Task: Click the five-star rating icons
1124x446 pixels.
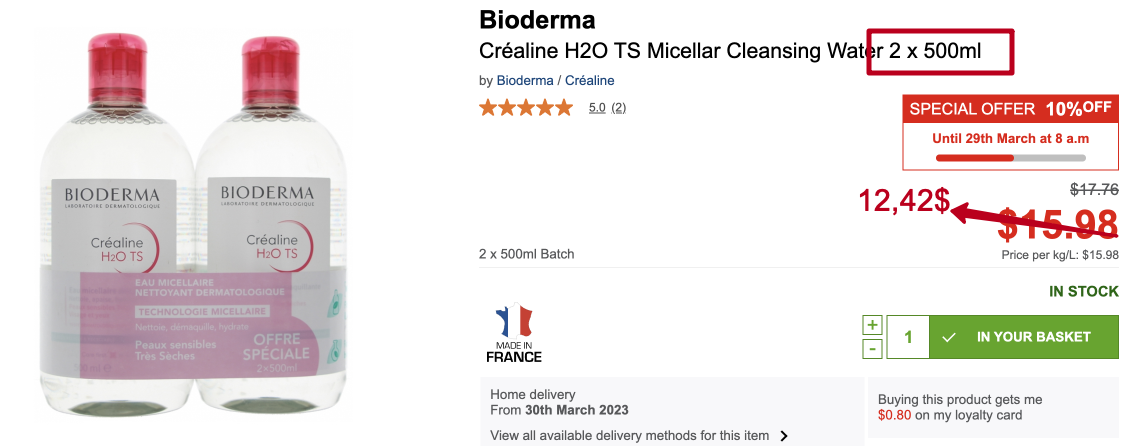Action: 526,107
